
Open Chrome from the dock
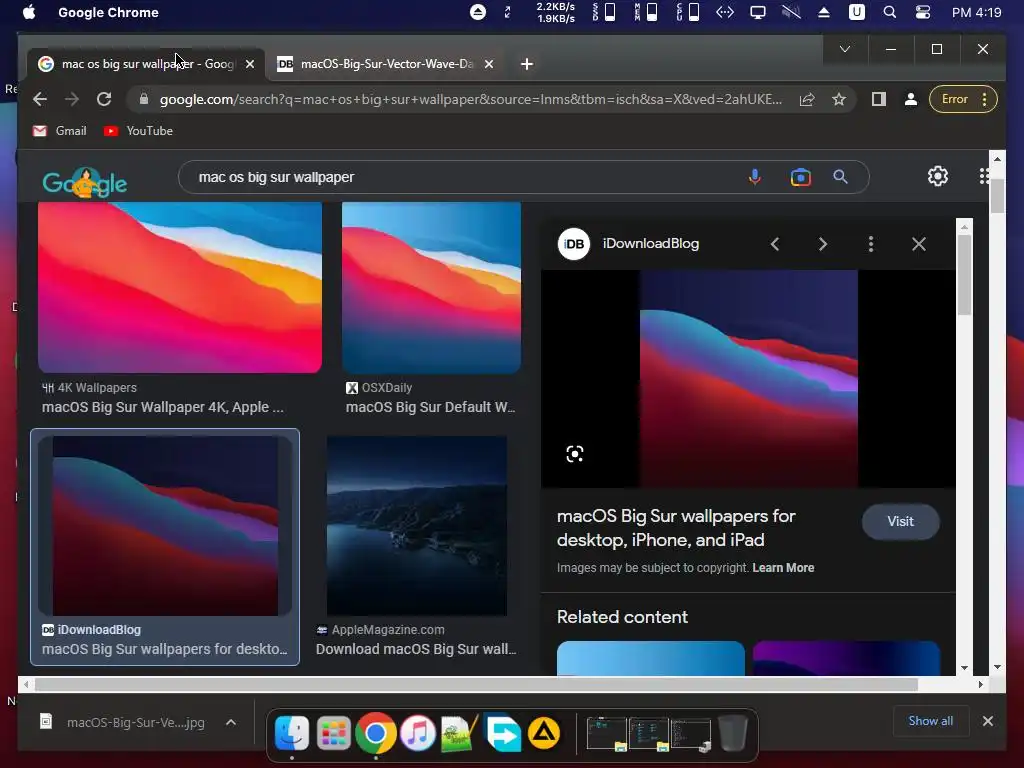(x=376, y=733)
